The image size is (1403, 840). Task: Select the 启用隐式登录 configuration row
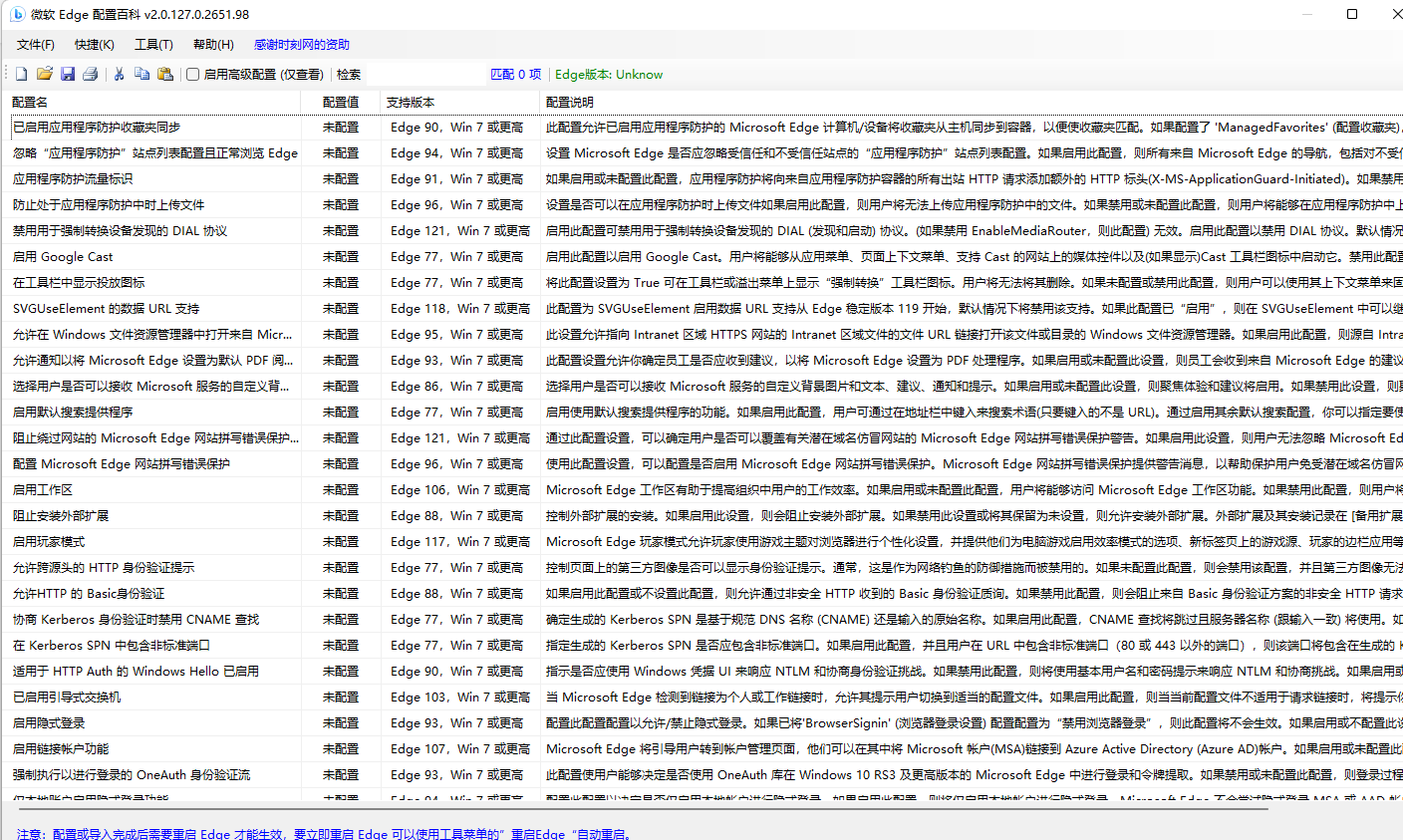point(149,722)
